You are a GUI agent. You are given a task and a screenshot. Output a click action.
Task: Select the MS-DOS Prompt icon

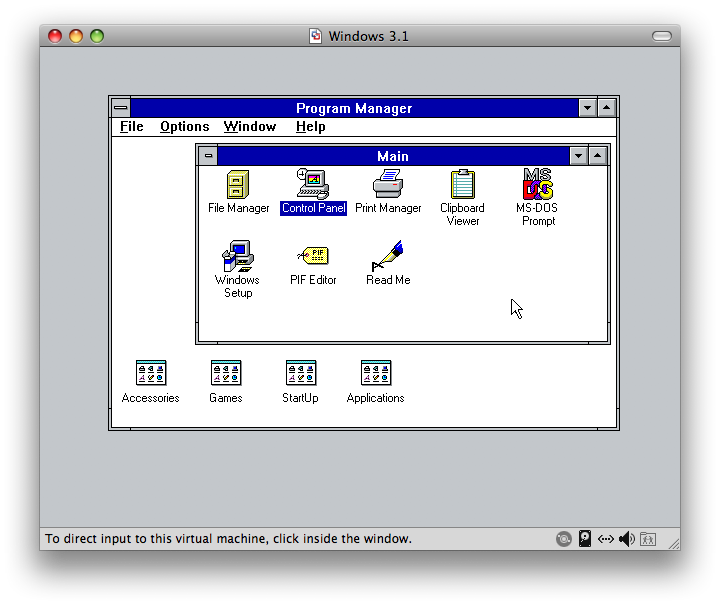point(538,184)
